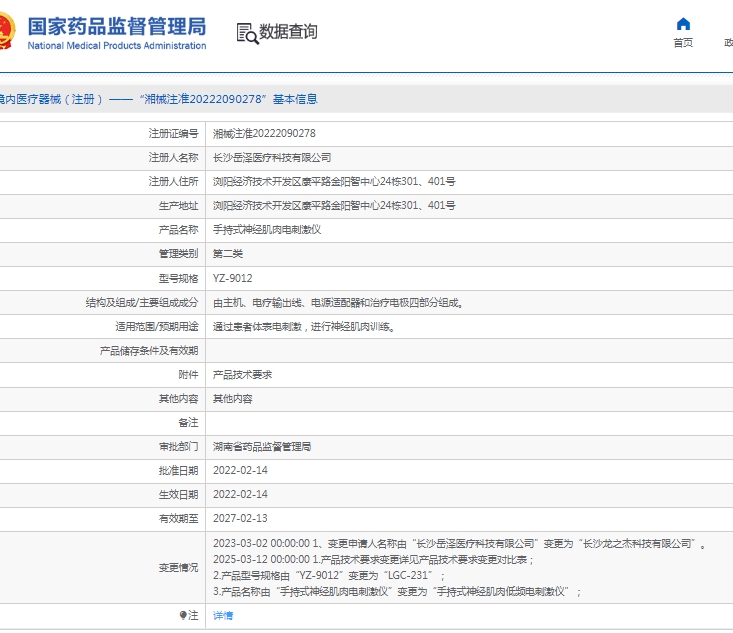Select 湖南省药品监督管理局 approval department
Image resolution: width=733 pixels, height=633 pixels.
[x=262, y=447]
